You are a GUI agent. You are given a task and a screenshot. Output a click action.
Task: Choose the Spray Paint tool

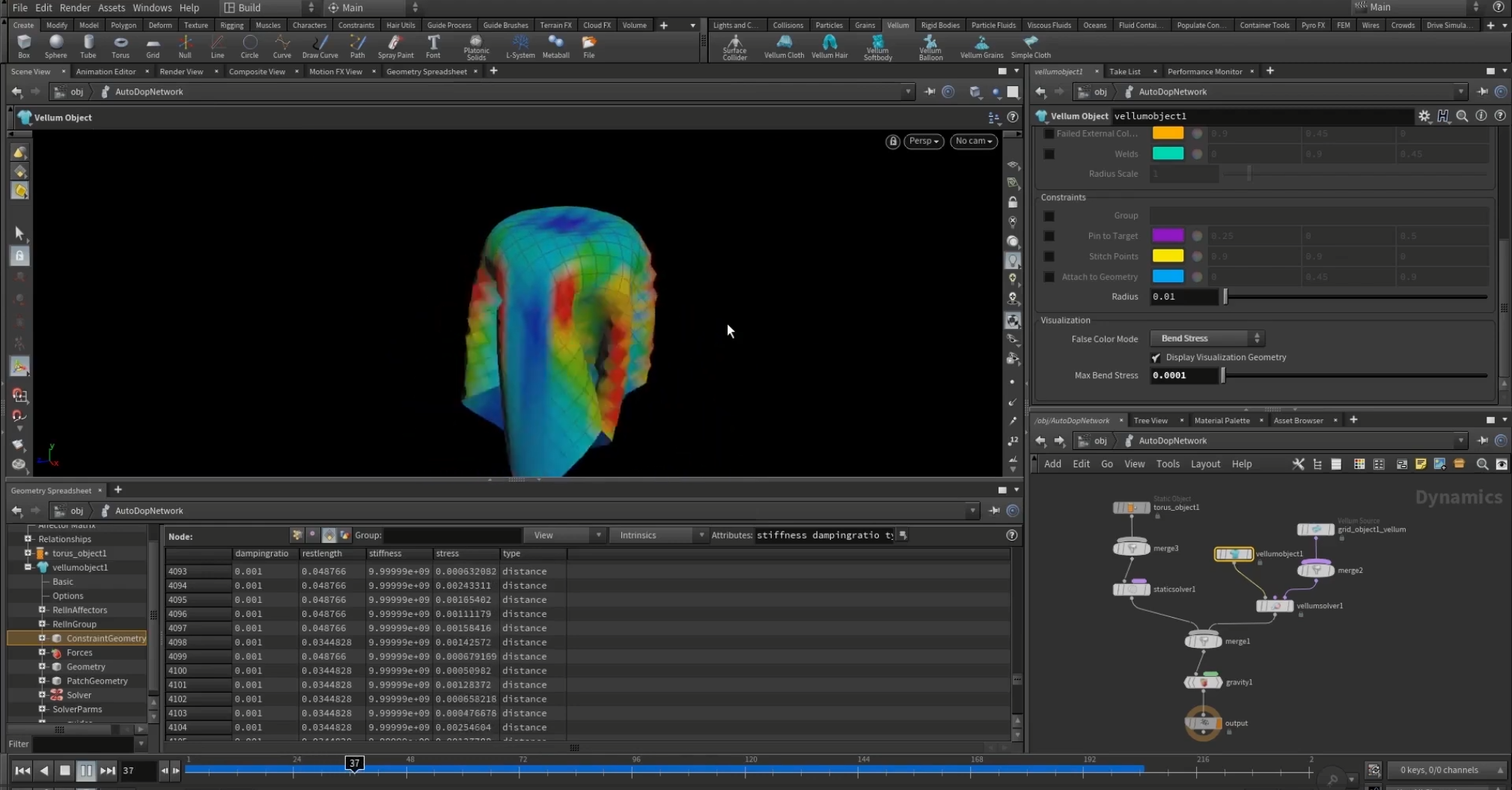coord(395,46)
